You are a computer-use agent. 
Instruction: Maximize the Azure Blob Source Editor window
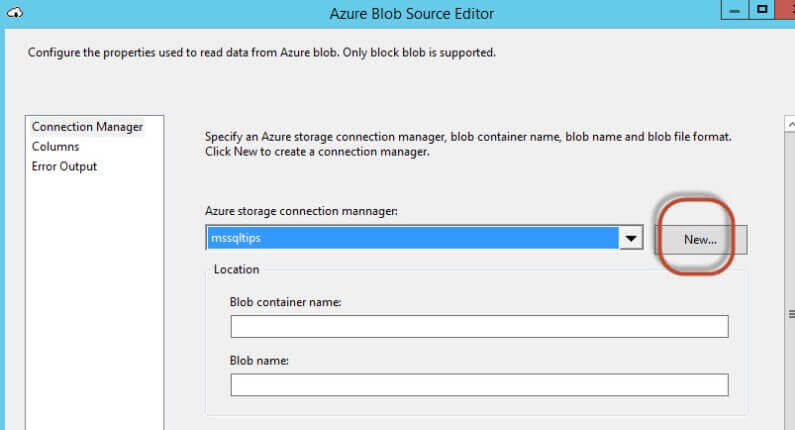point(762,10)
